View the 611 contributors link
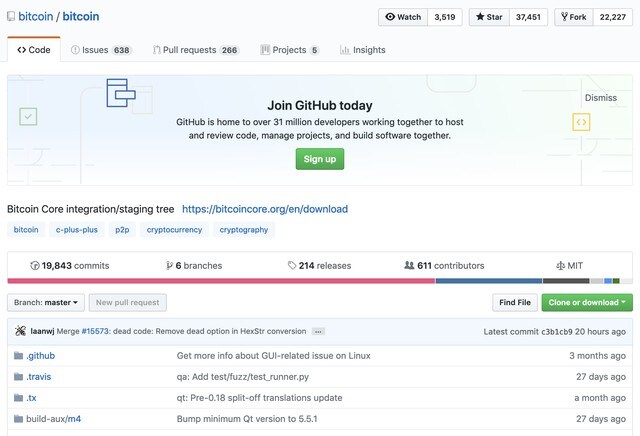 (444, 266)
